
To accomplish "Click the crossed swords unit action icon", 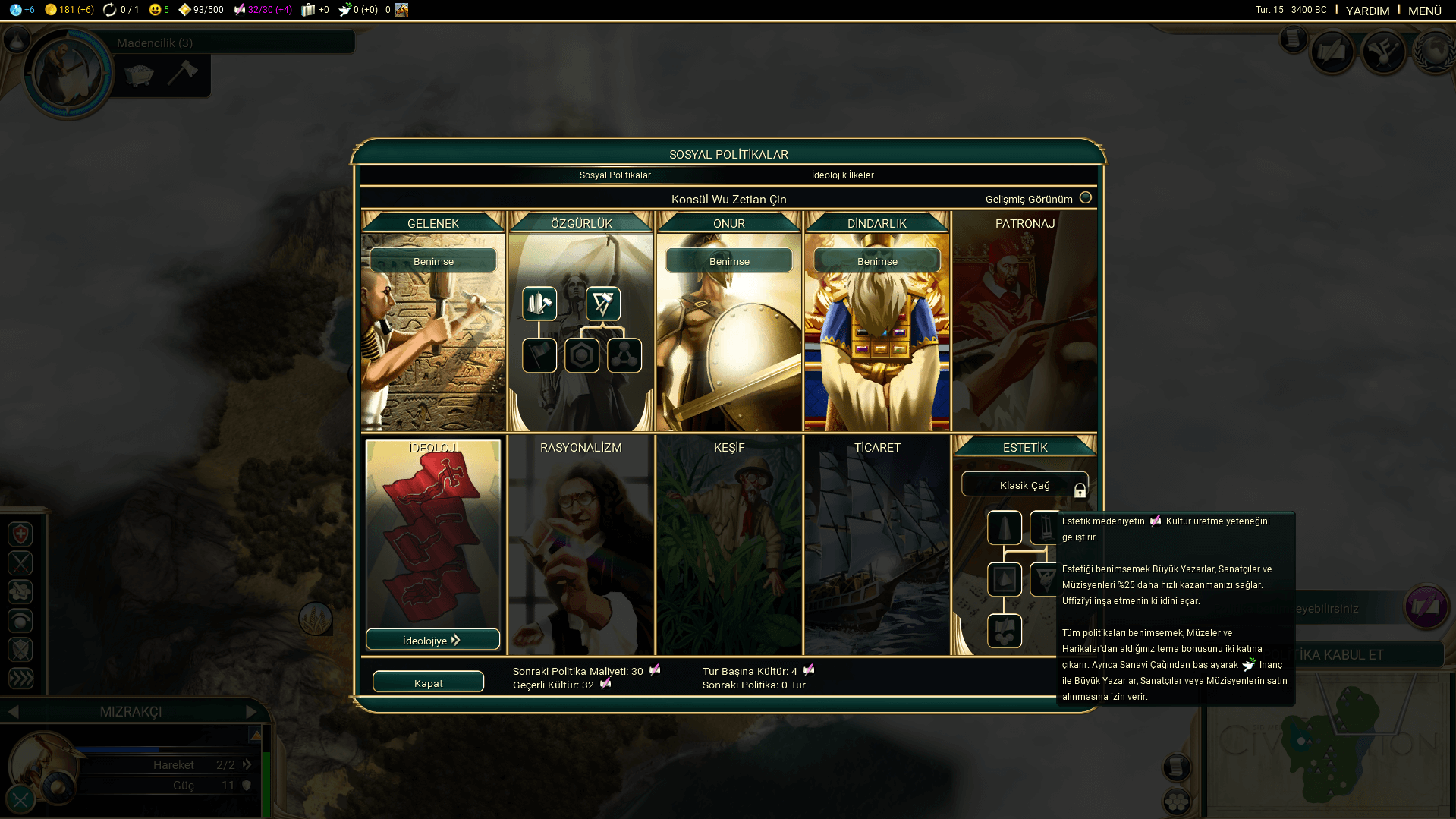I will (x=20, y=563).
